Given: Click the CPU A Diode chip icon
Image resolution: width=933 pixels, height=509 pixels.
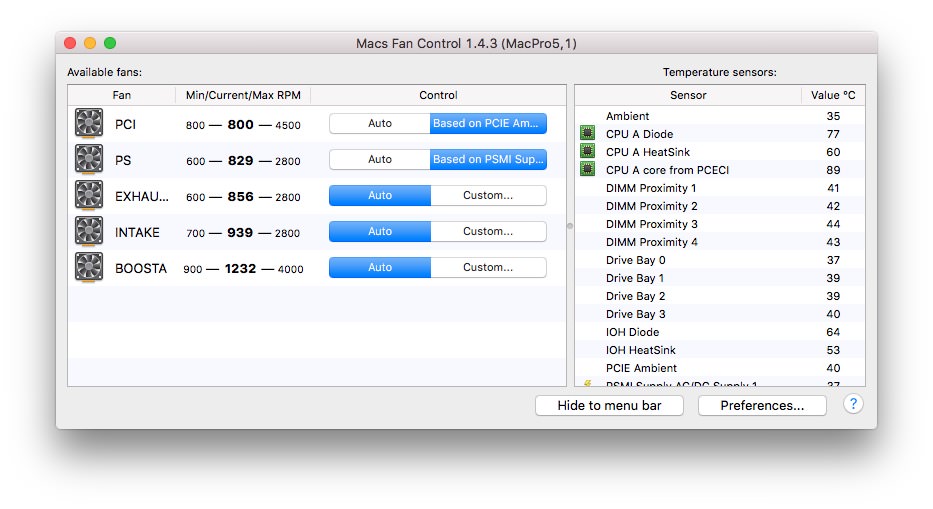Looking at the screenshot, I should click(587, 133).
